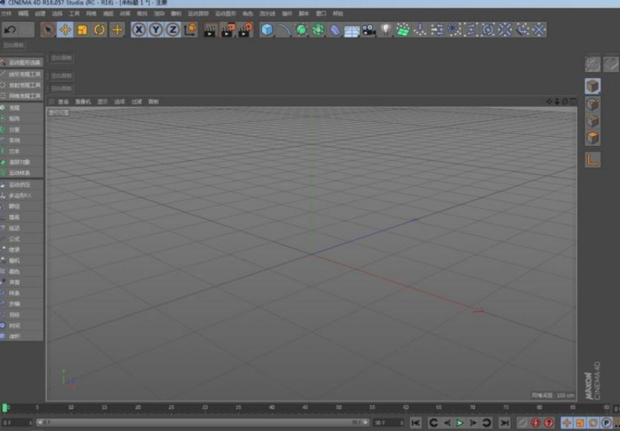
Task: Click the viewport pan cross-arrows icon
Action: 549,102
